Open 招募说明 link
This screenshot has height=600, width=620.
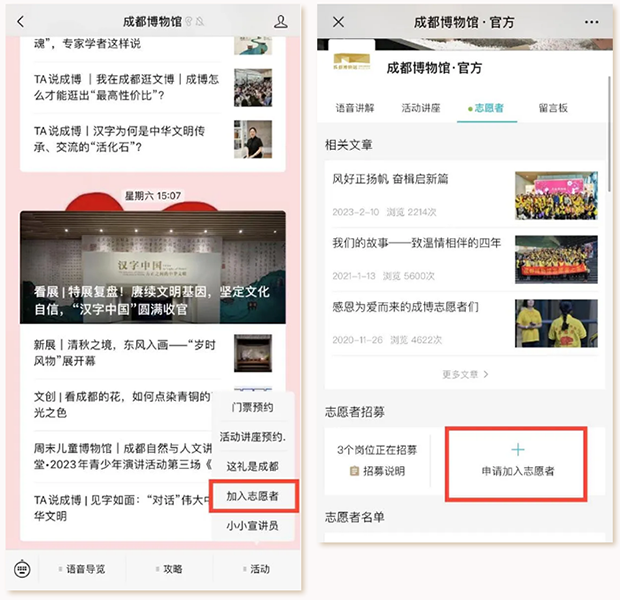pyautogui.click(x=378, y=471)
